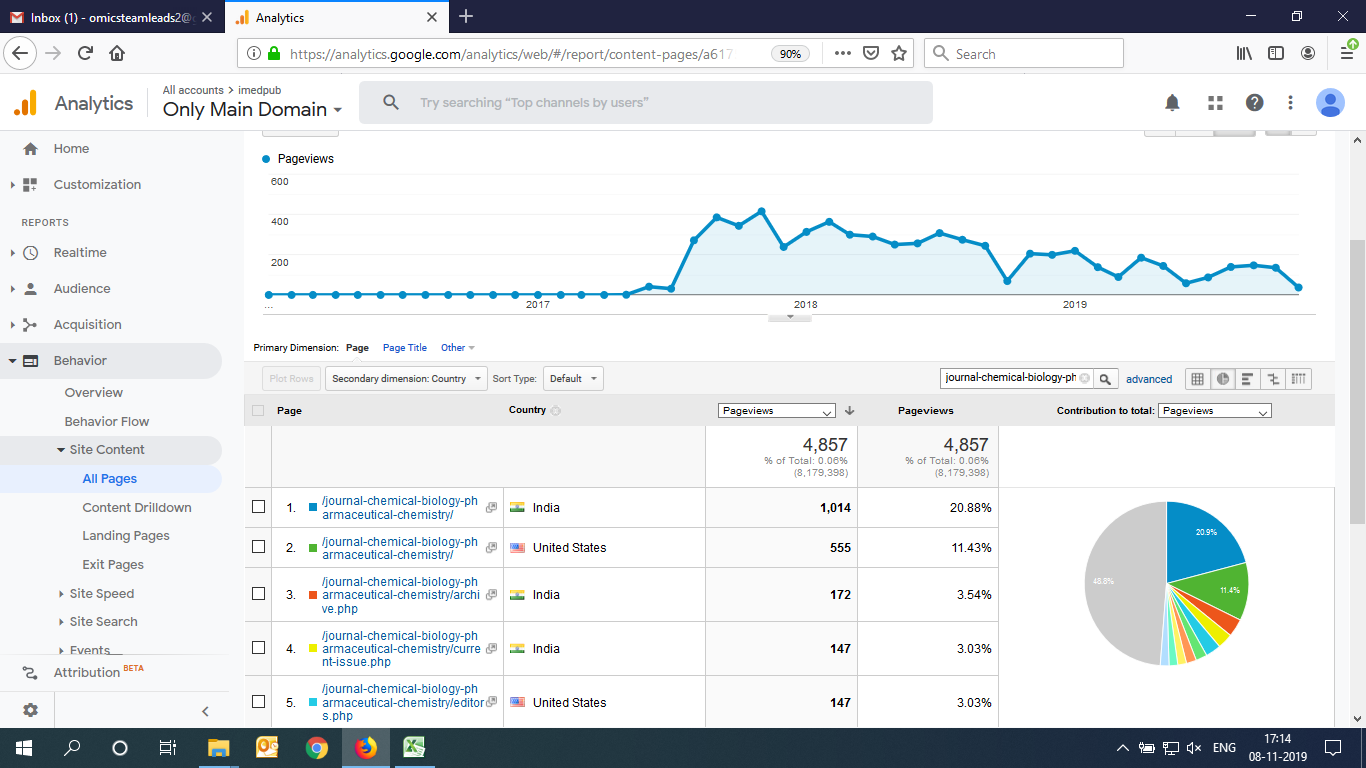The width and height of the screenshot is (1366, 768).
Task: Open Landing Pages report in sidebar
Action: click(126, 536)
